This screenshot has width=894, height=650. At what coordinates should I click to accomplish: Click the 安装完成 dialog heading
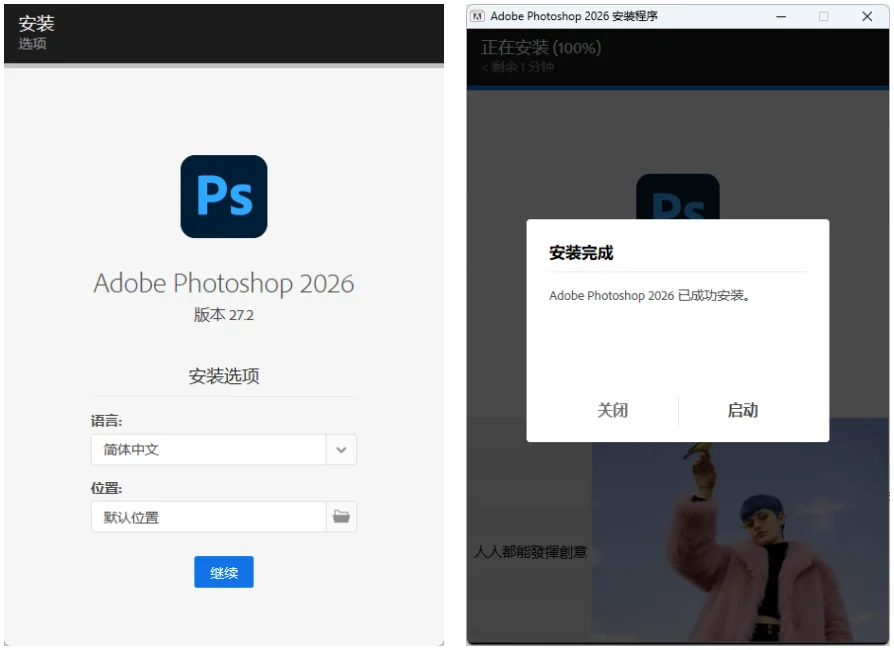[x=583, y=254]
